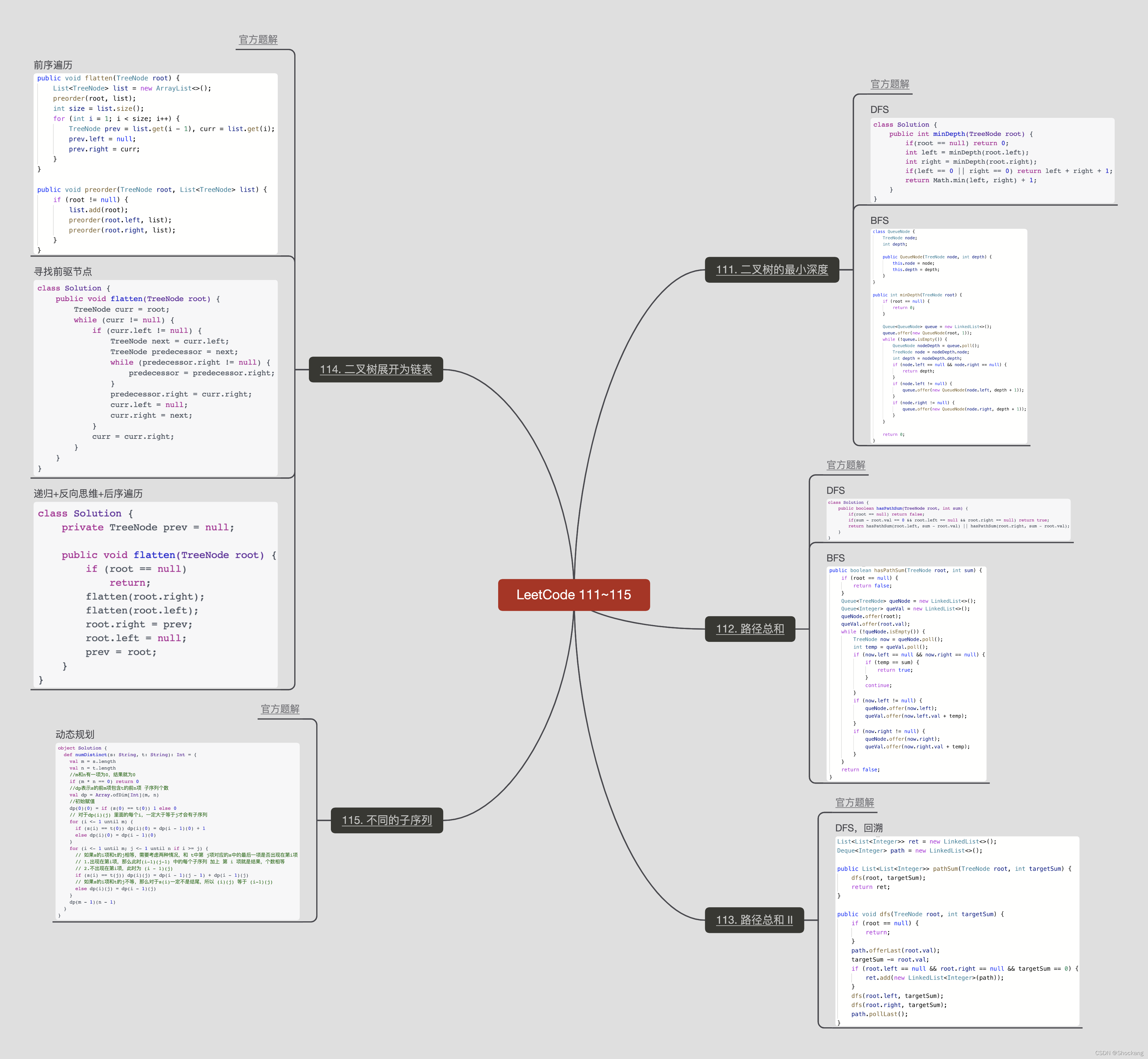Select the 递归+反向思维+后序遍历 code image
Image resolution: width=1148 pixels, height=1059 pixels.
point(155,594)
